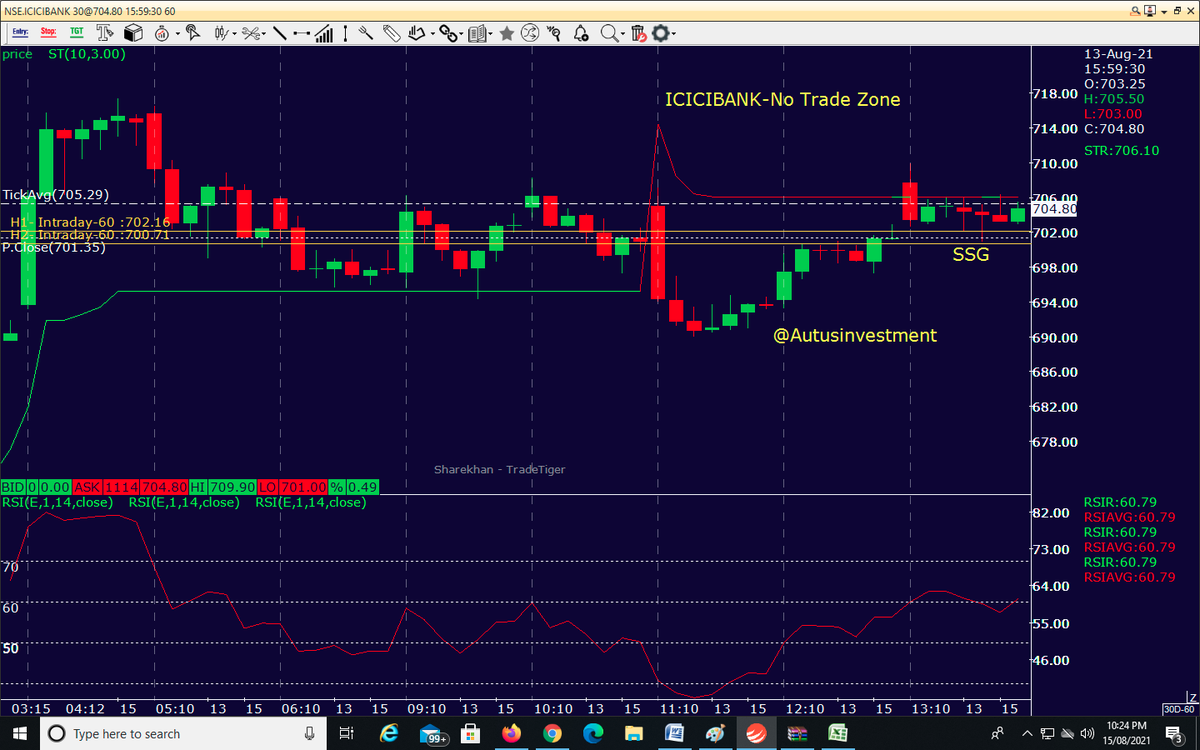1200x750 pixels.
Task: Click the scissors cut tool
Action: [x=250, y=33]
